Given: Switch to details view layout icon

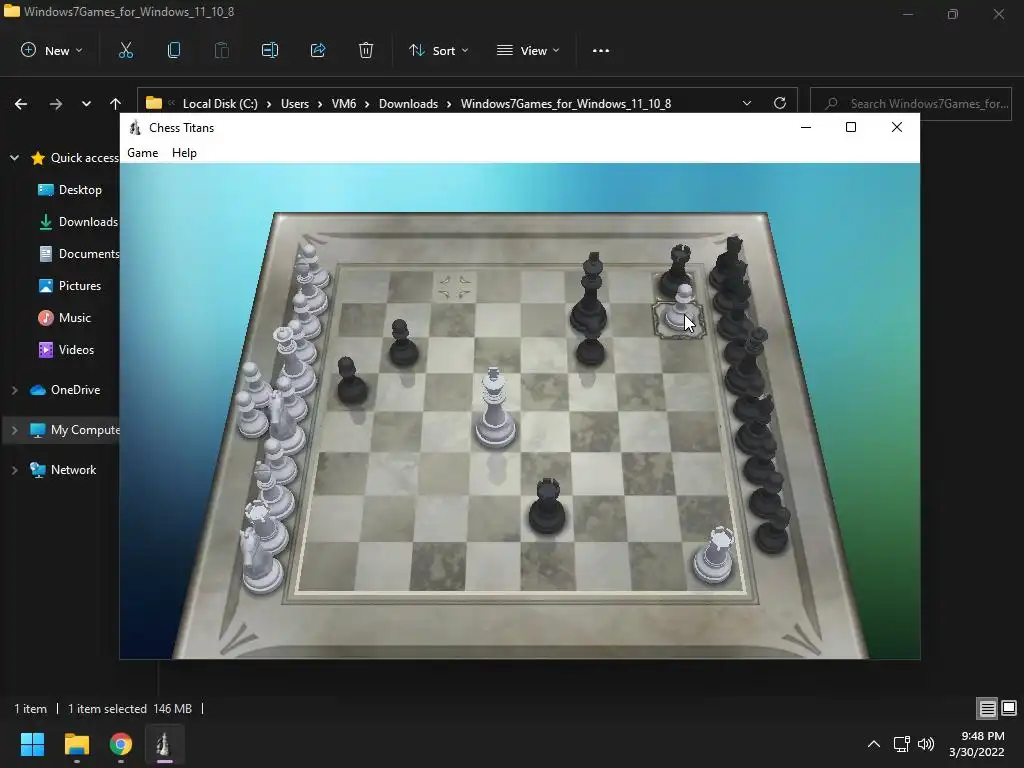Looking at the screenshot, I should pos(987,709).
